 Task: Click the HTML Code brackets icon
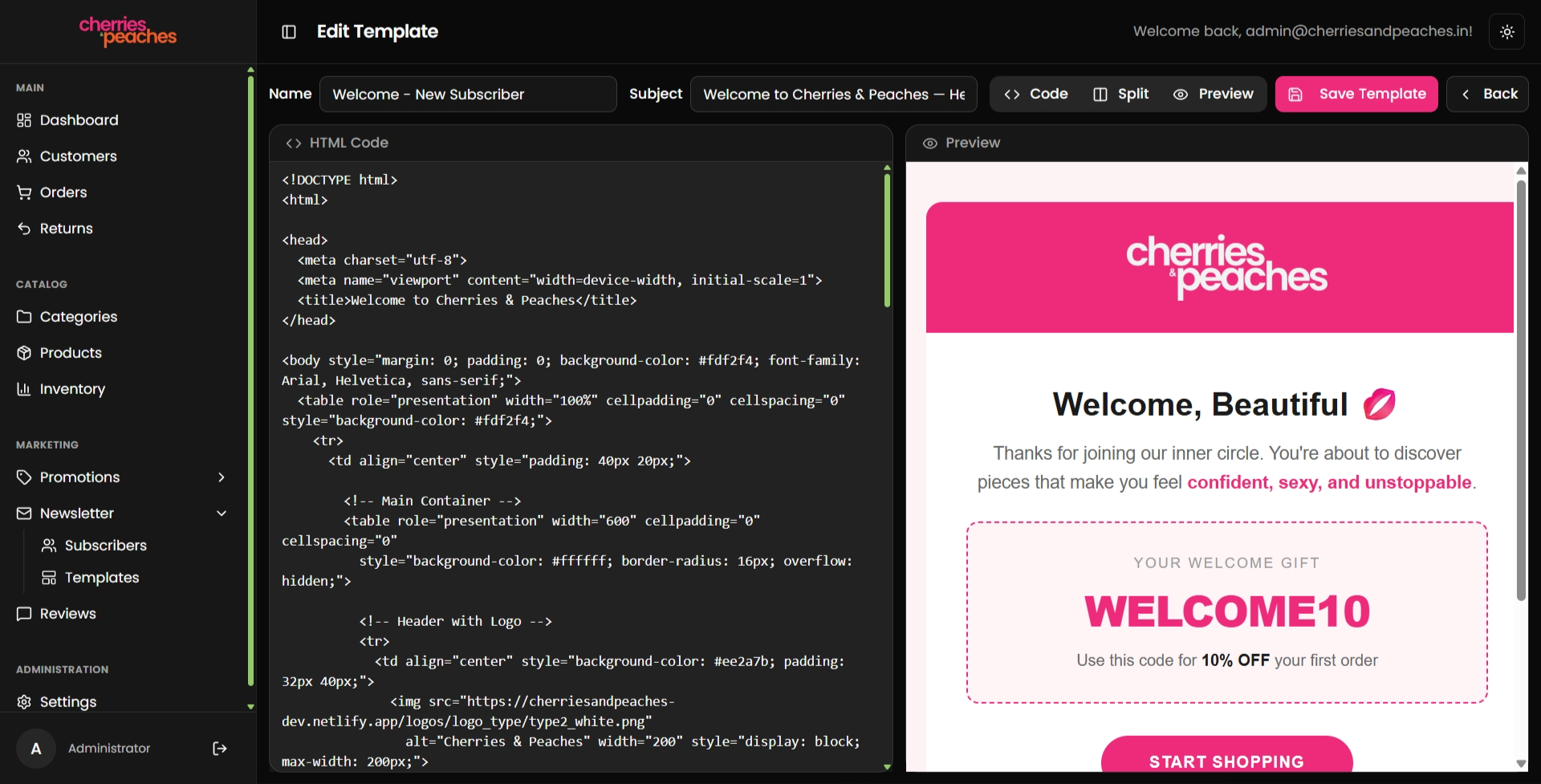pos(294,143)
